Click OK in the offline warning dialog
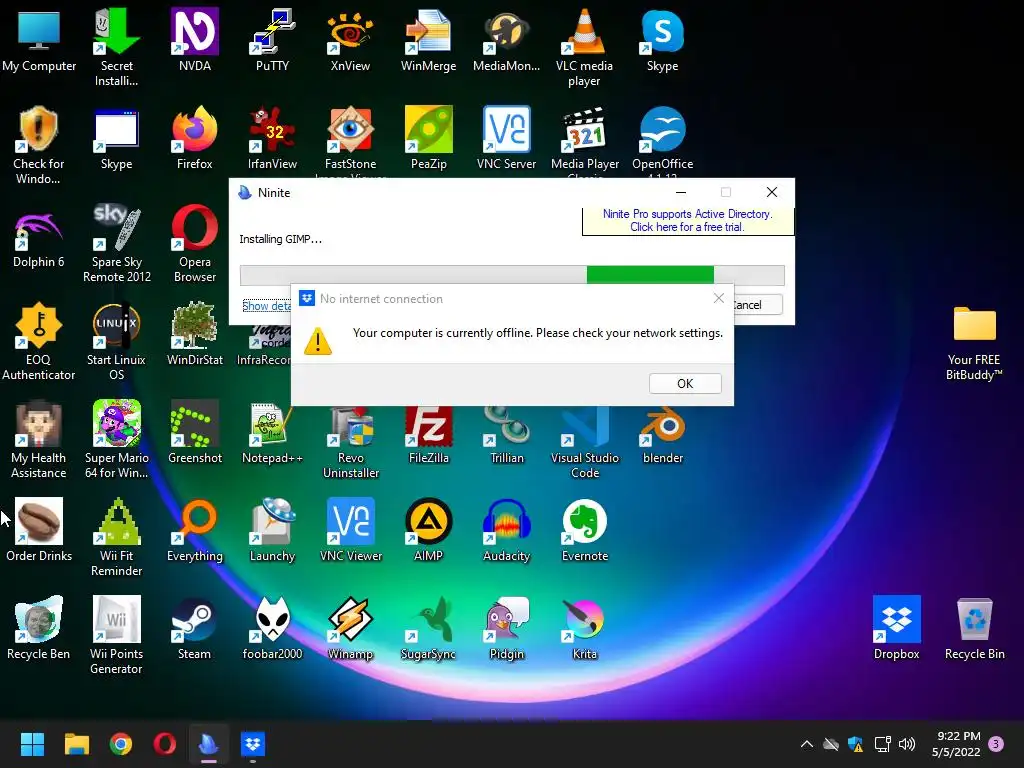 pyautogui.click(x=685, y=383)
